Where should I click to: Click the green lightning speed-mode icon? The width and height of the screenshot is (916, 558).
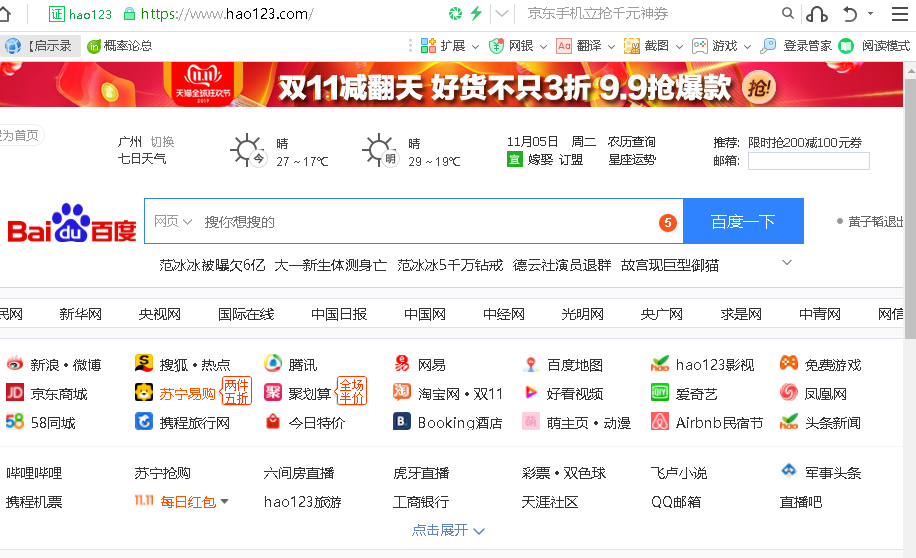(x=476, y=13)
